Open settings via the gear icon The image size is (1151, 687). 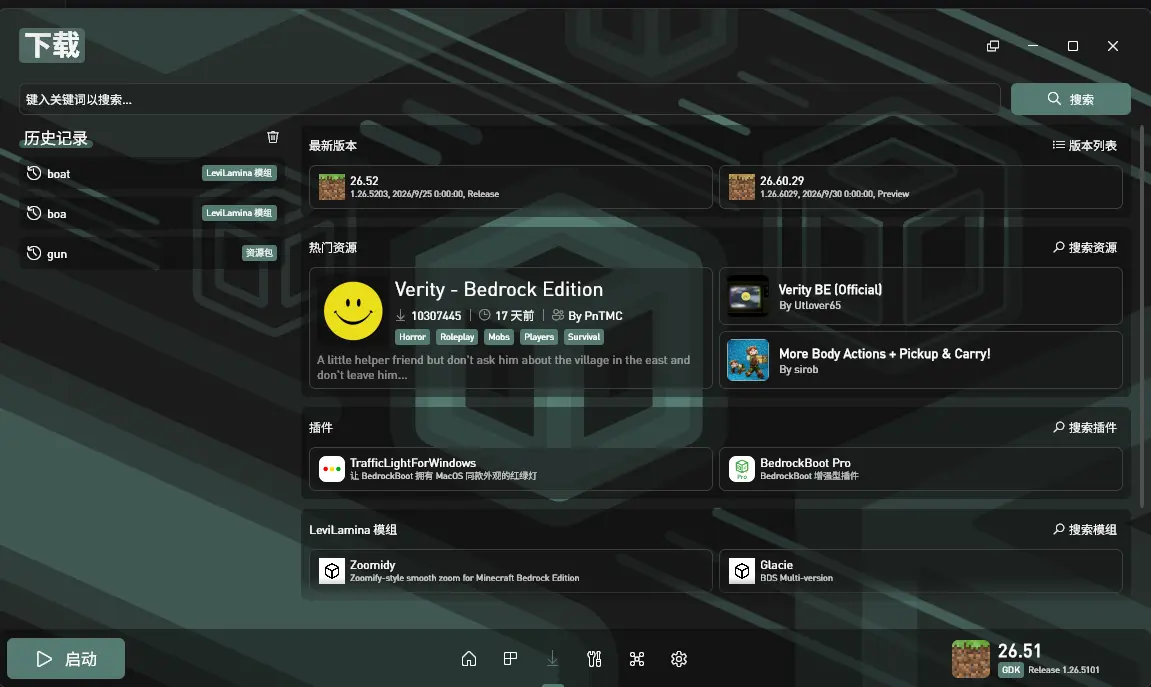[679, 659]
